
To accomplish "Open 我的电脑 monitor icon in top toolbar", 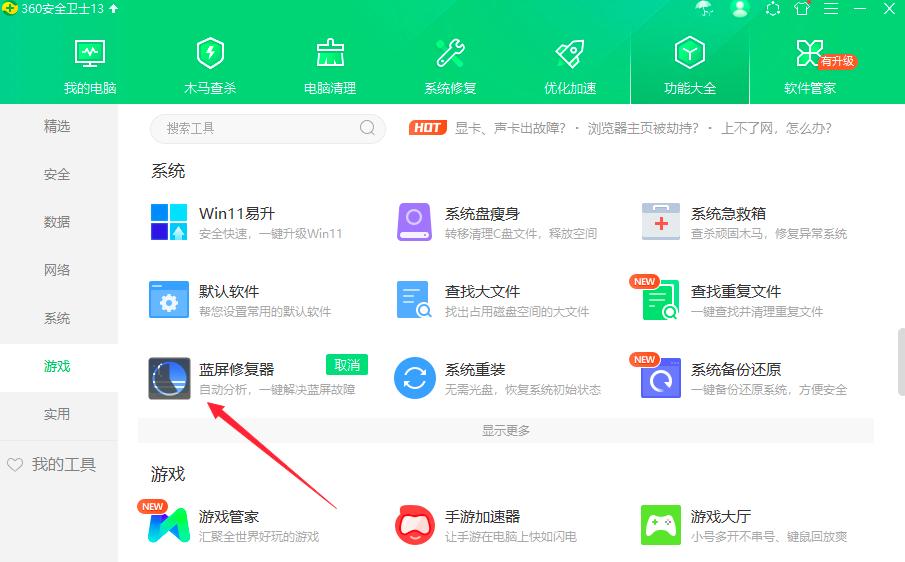I will tap(90, 54).
